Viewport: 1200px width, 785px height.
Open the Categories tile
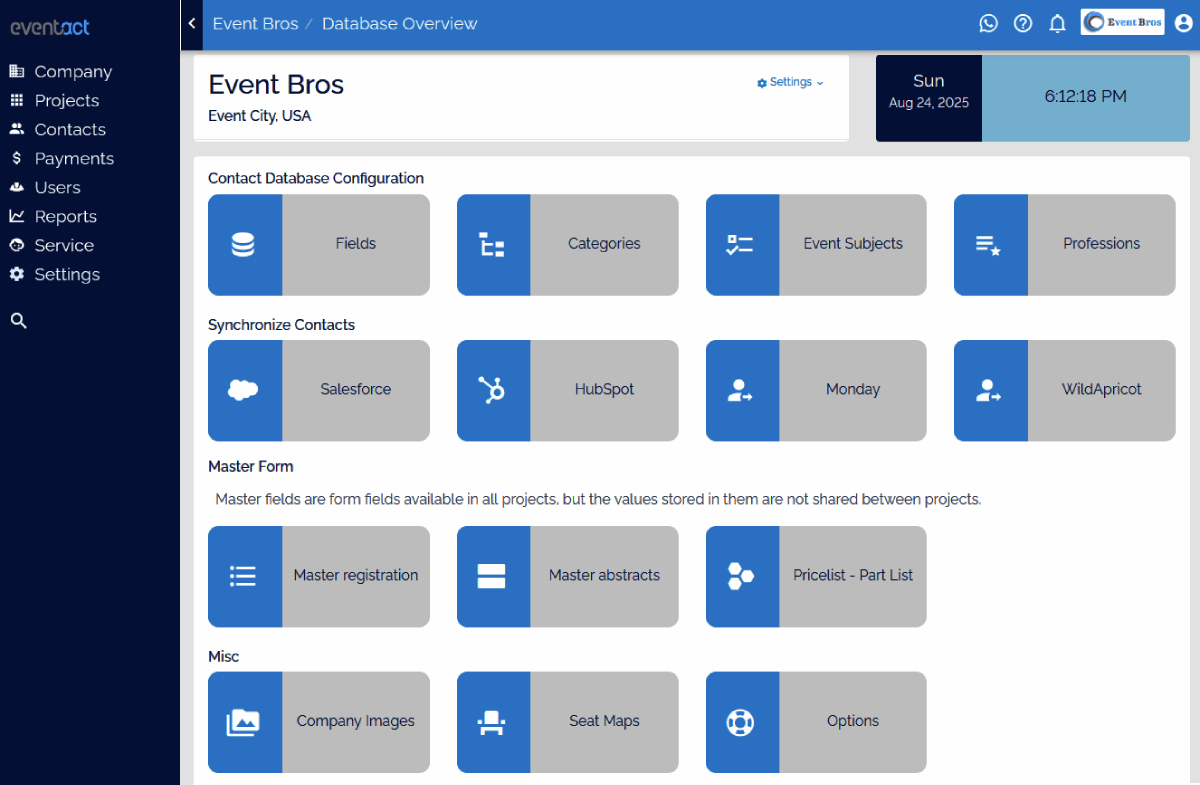[567, 245]
